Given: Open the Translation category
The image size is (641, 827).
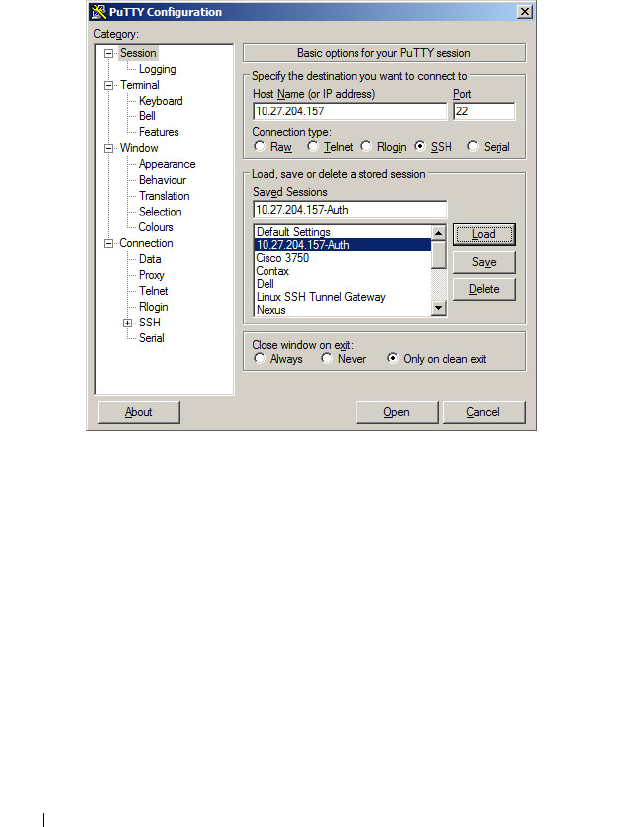Looking at the screenshot, I should point(164,196).
